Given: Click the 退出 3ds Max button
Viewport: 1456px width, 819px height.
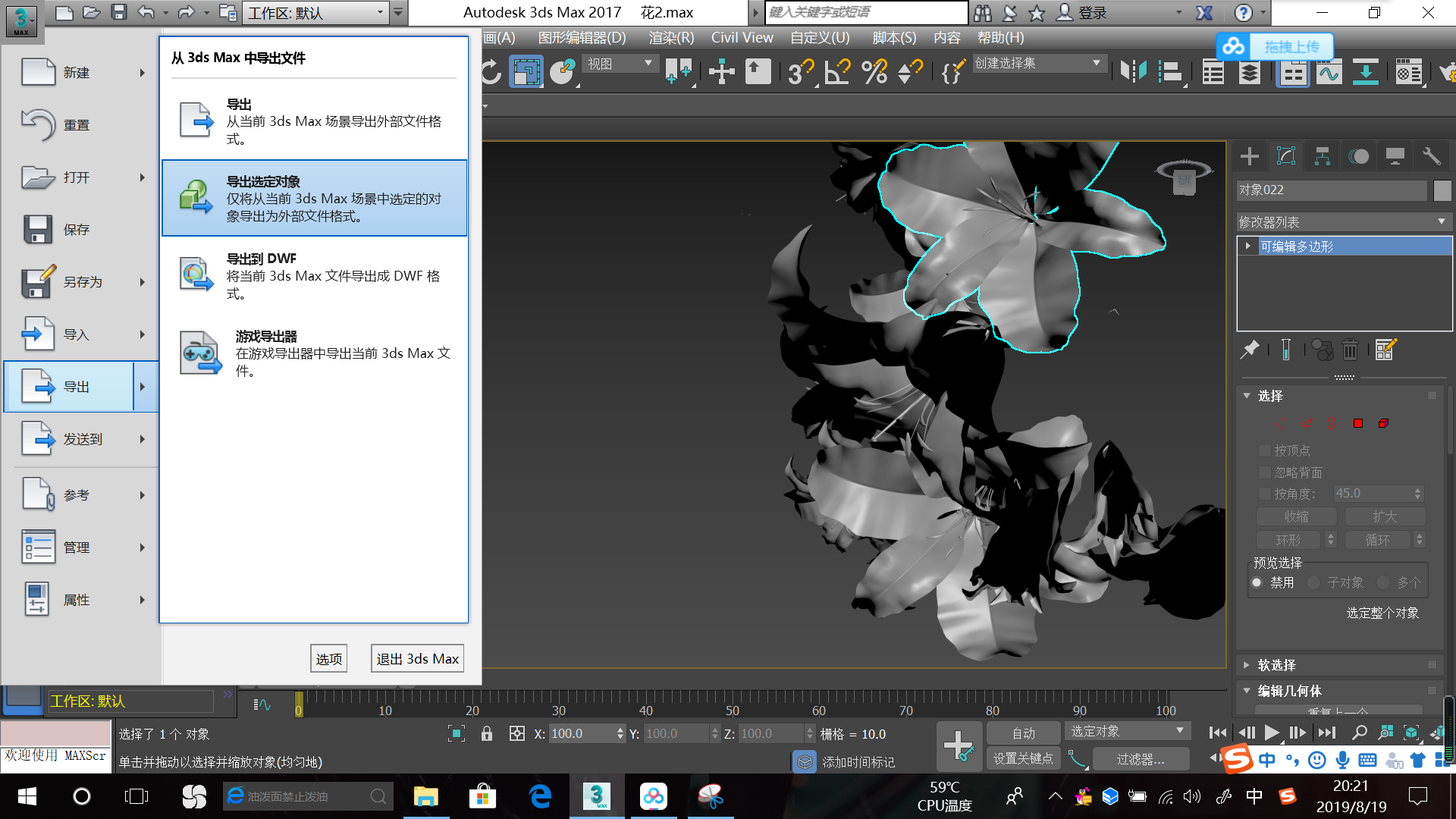Looking at the screenshot, I should 416,658.
